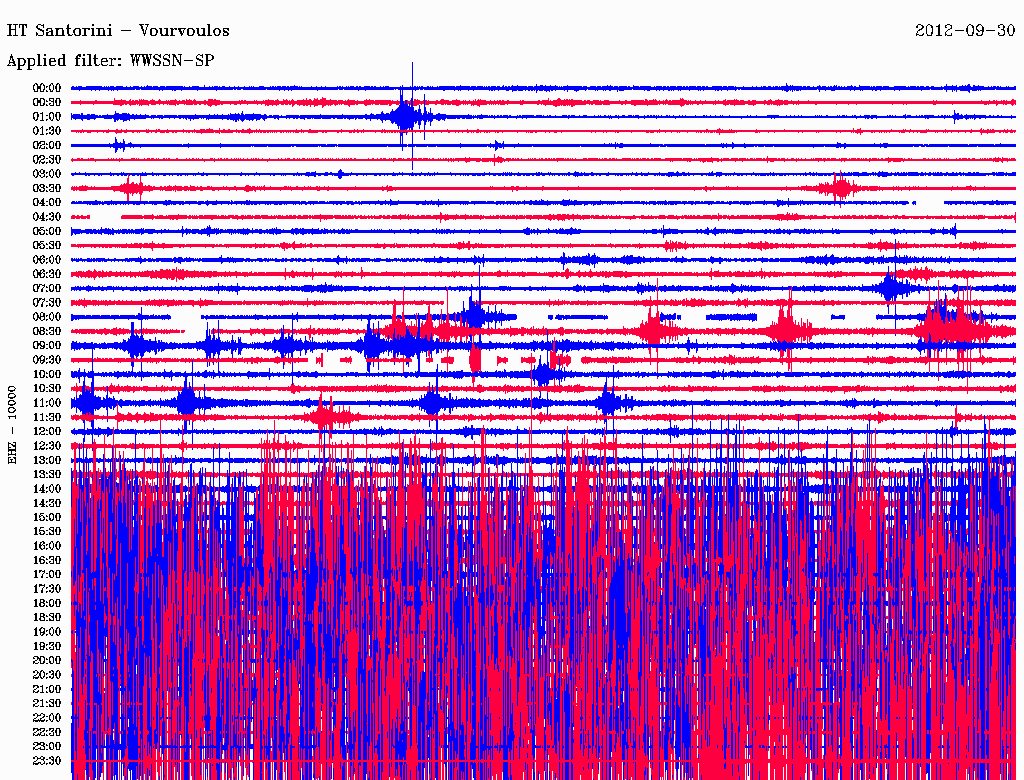Screen dimensions: 1024x780
Task: Select the 05:30 time label
Action: click(x=47, y=245)
